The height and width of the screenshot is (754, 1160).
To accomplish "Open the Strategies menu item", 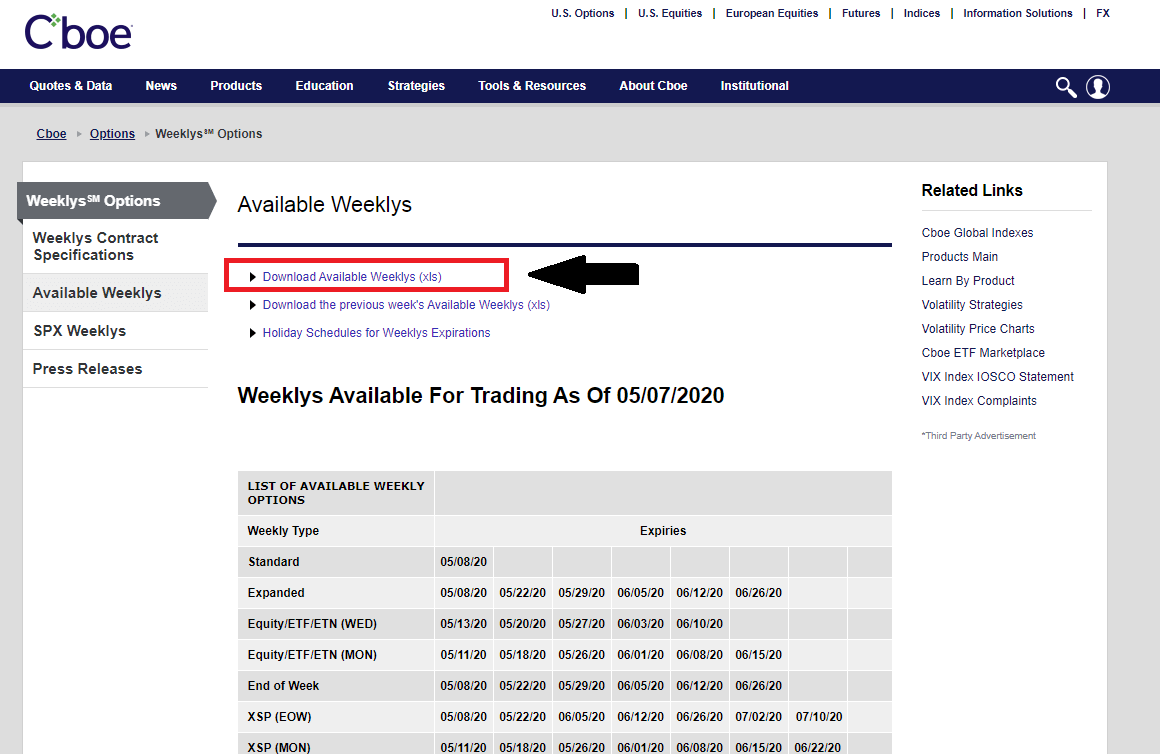I will [416, 86].
